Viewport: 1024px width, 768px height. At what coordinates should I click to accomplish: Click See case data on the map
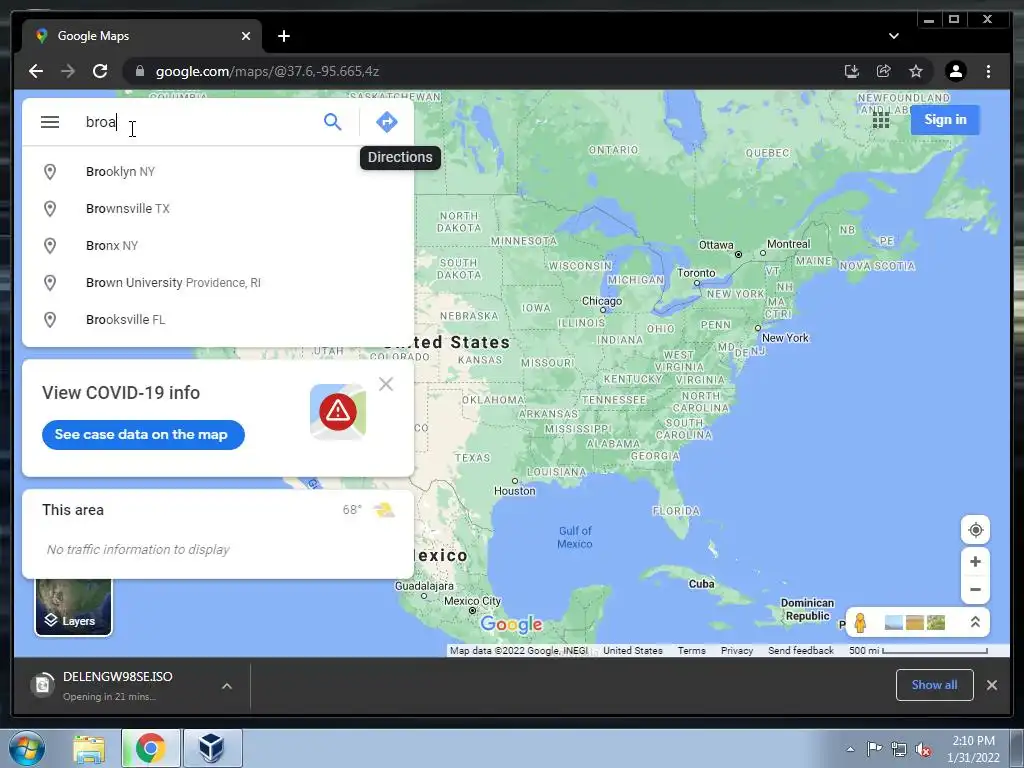[143, 435]
